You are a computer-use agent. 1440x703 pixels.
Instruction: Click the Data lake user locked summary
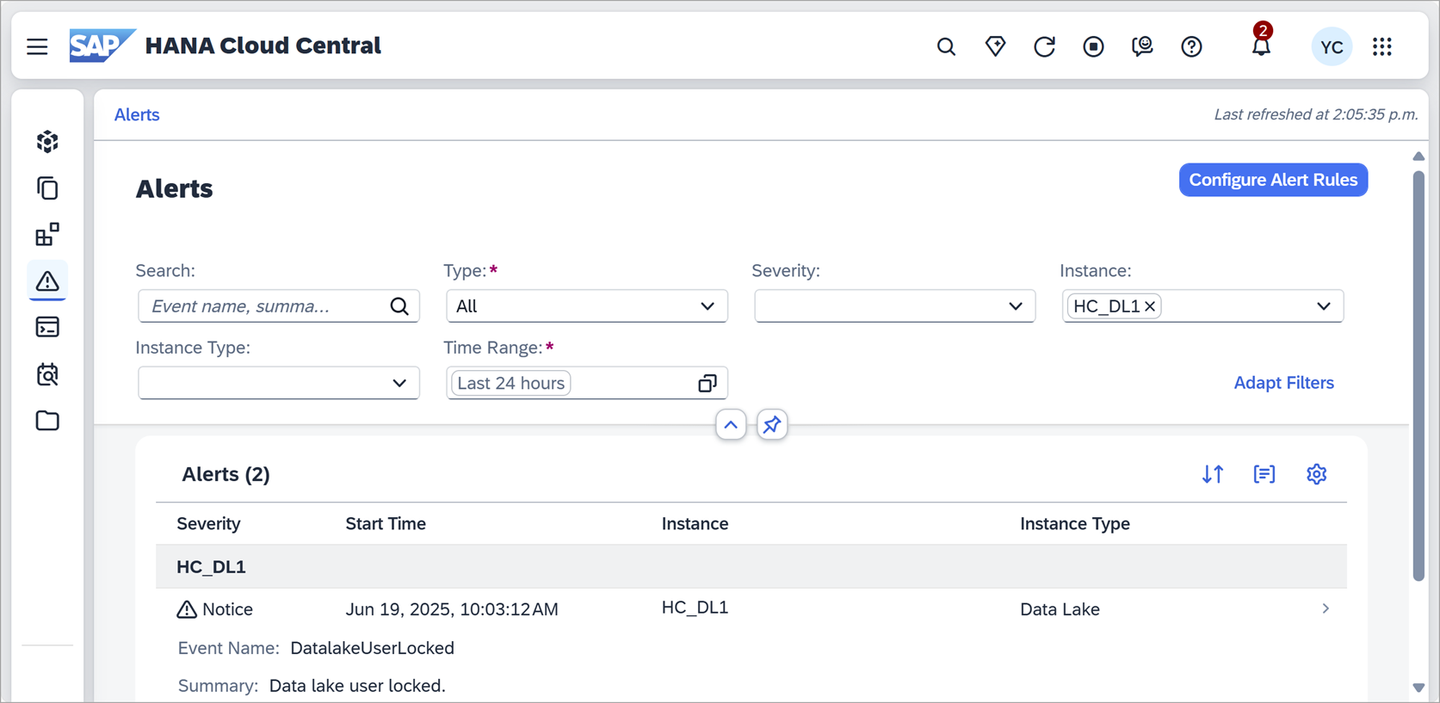tap(357, 686)
